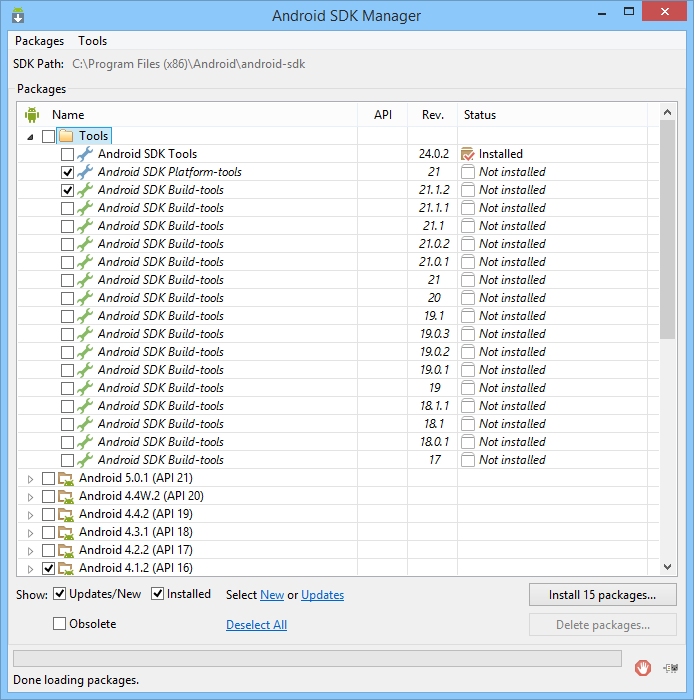Uncheck Android SDK Platform-tools
Image resolution: width=694 pixels, height=700 pixels.
(x=67, y=172)
